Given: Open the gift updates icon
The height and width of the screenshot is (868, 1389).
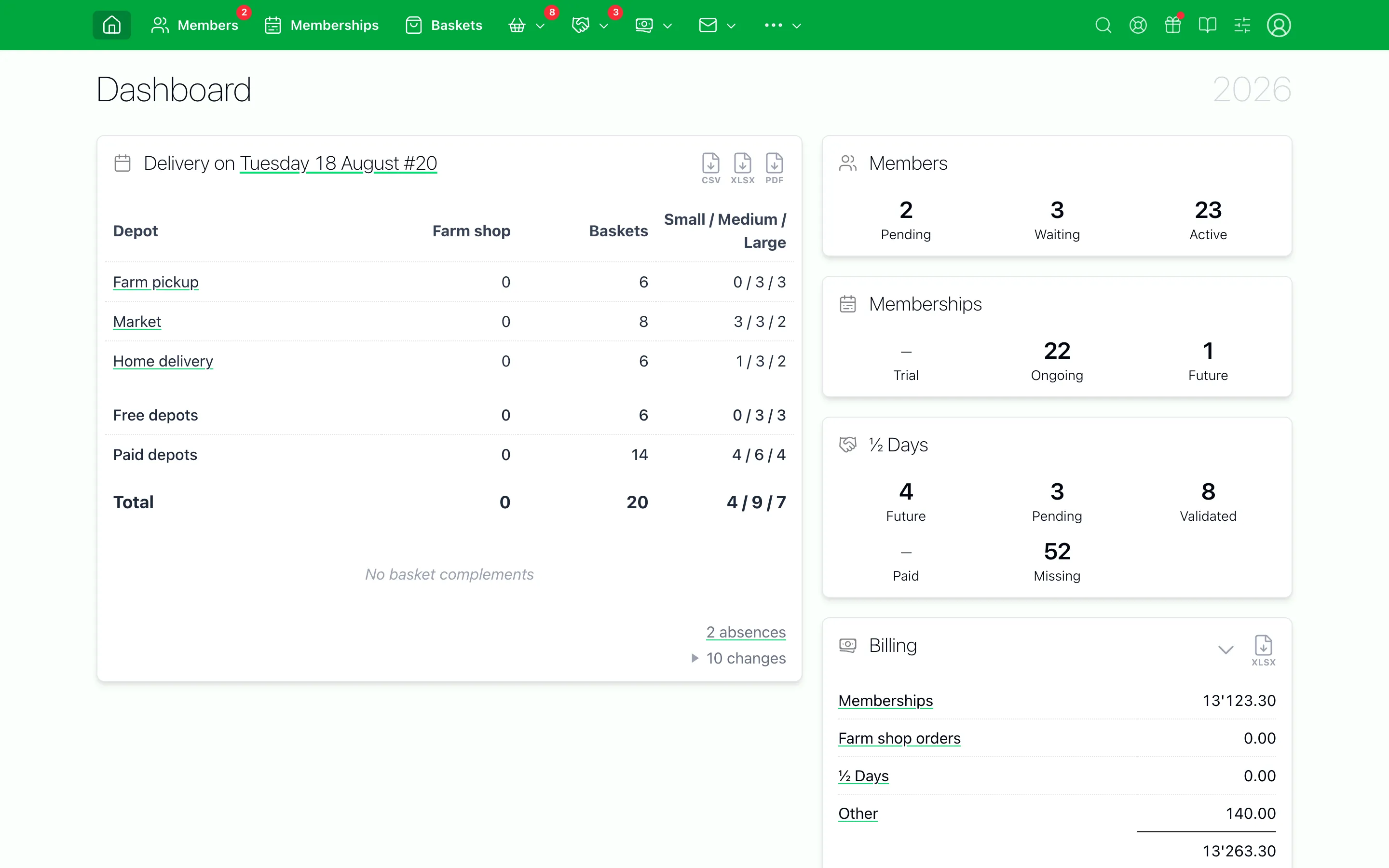Looking at the screenshot, I should click(1172, 25).
